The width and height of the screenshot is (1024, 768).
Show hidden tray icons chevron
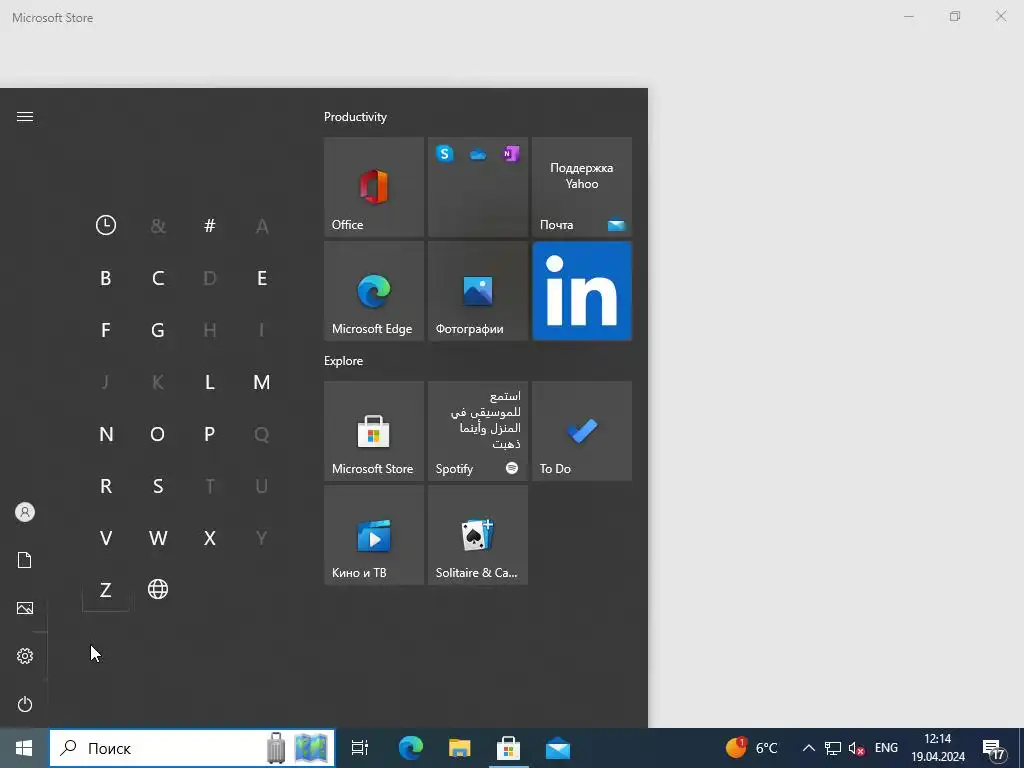point(808,748)
